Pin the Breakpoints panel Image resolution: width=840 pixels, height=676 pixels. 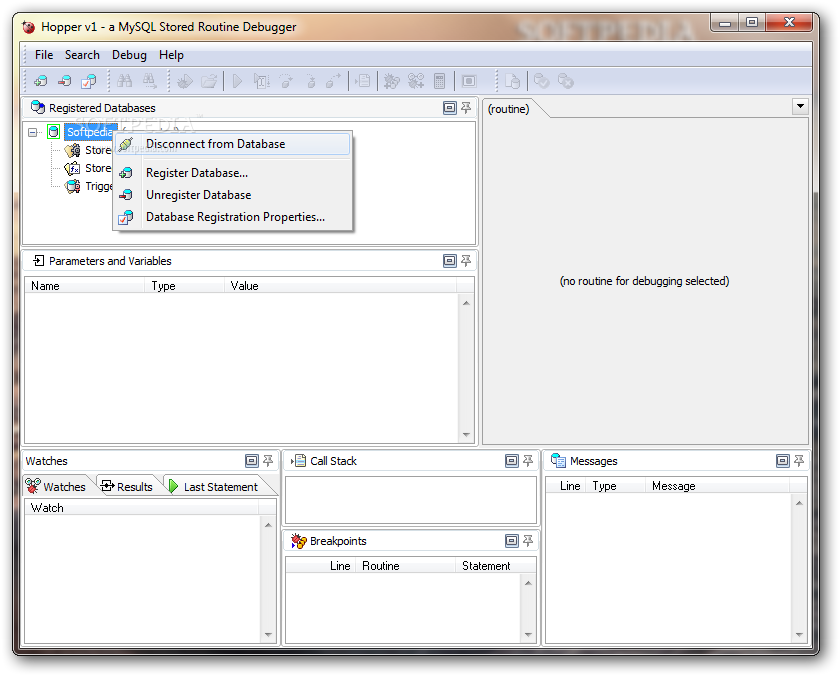(x=528, y=541)
